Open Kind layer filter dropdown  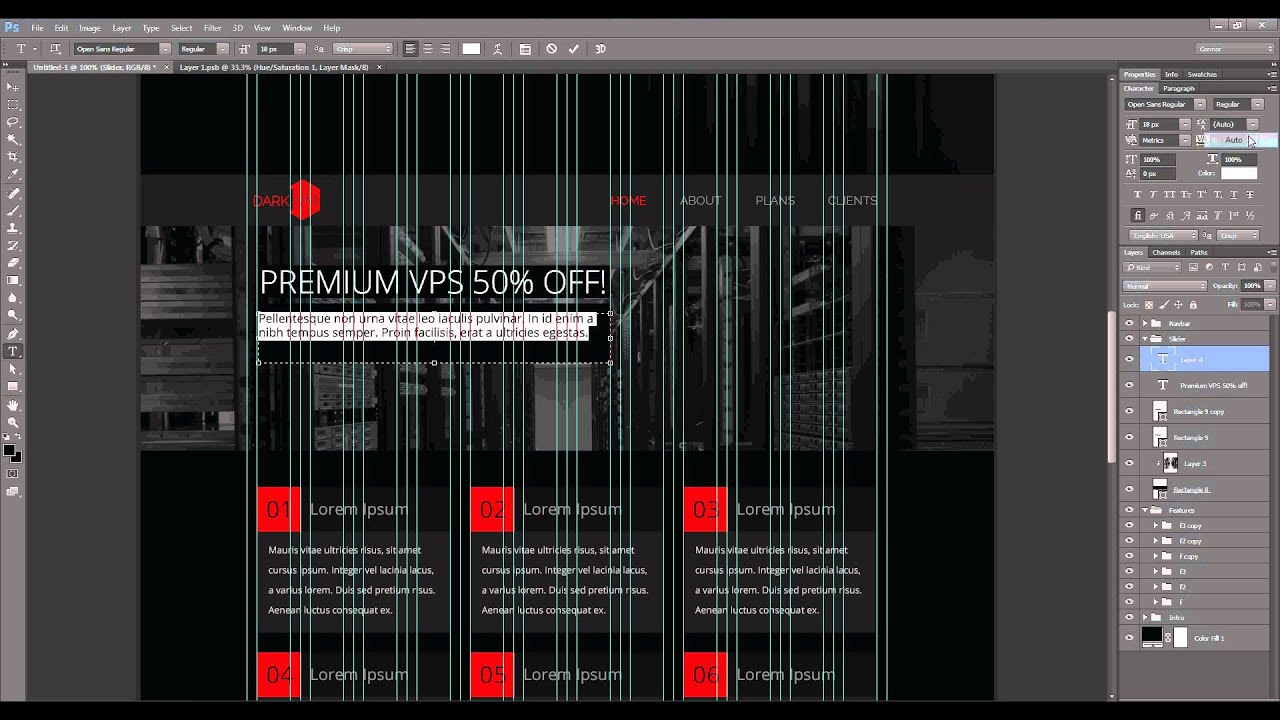[1152, 267]
